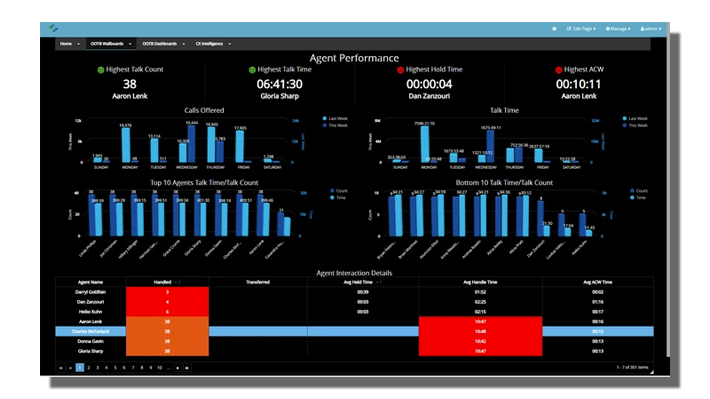Click the 1 - 7 of 301 items label
This screenshot has height=399, width=710.
632,367
